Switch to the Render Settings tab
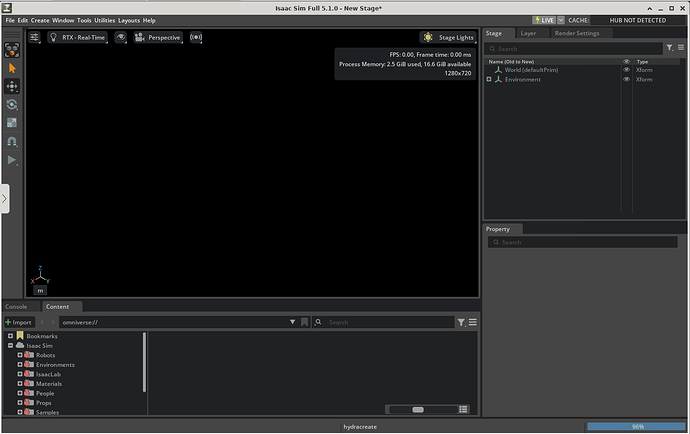Image resolution: width=690 pixels, height=434 pixels. pos(577,33)
